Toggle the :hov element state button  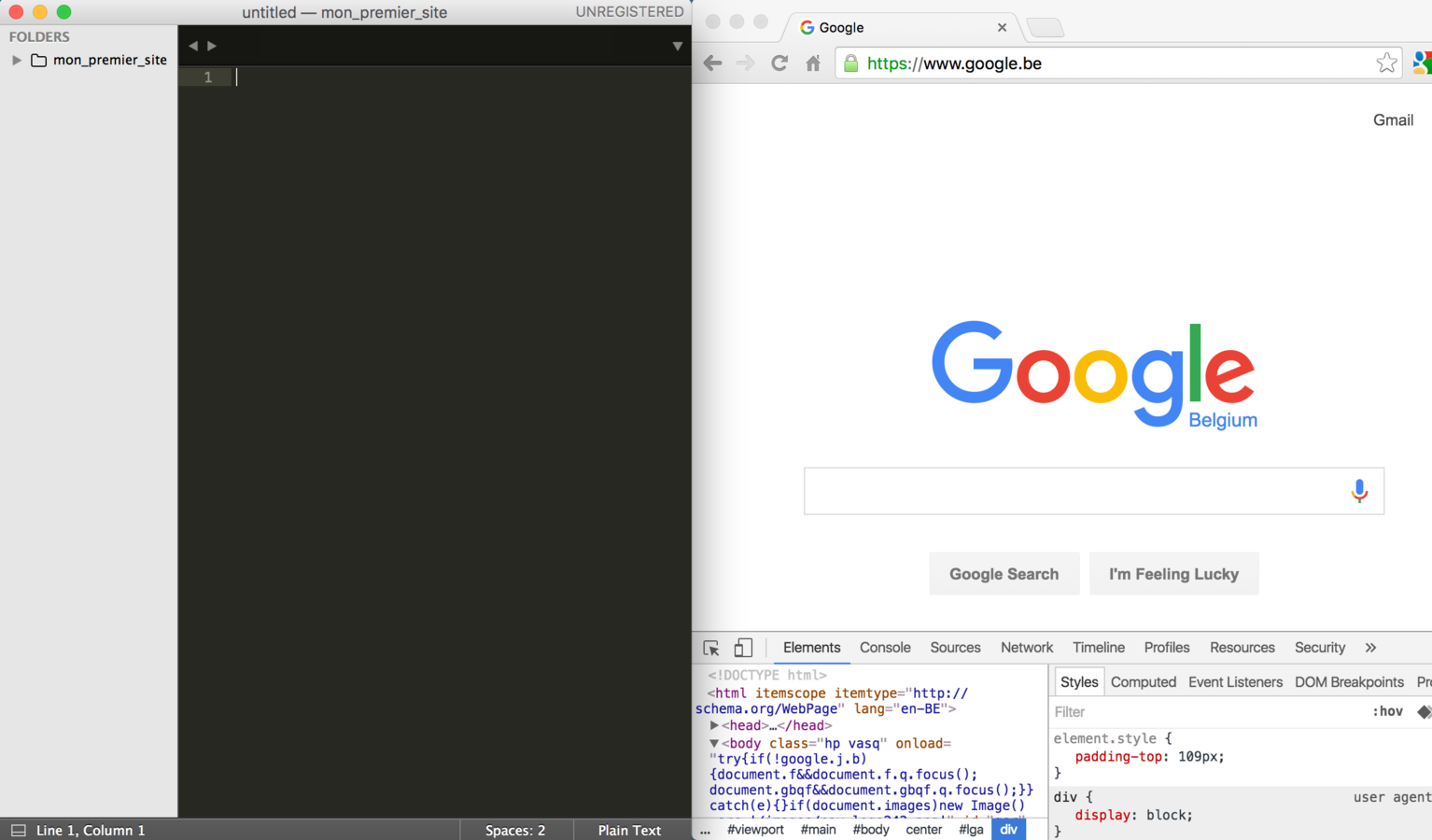click(1387, 712)
